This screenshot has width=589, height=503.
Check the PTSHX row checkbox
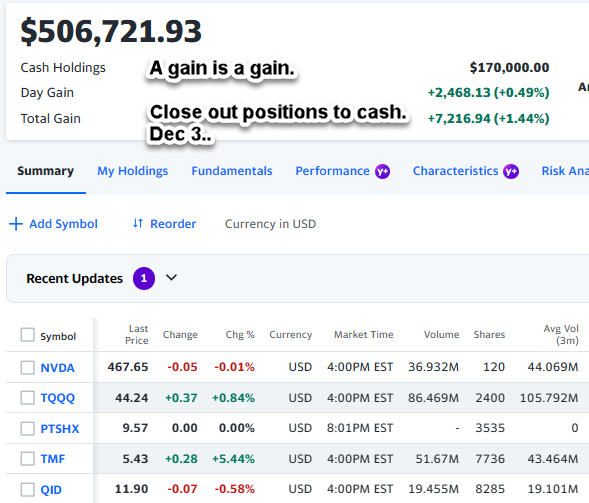pos(27,428)
